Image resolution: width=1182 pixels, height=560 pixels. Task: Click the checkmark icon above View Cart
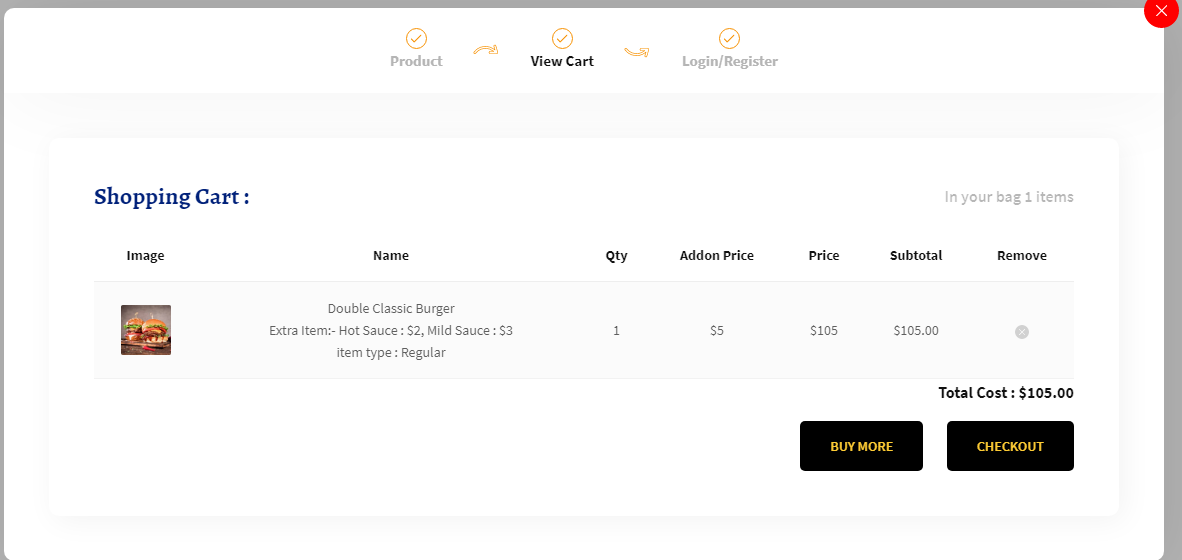point(562,38)
